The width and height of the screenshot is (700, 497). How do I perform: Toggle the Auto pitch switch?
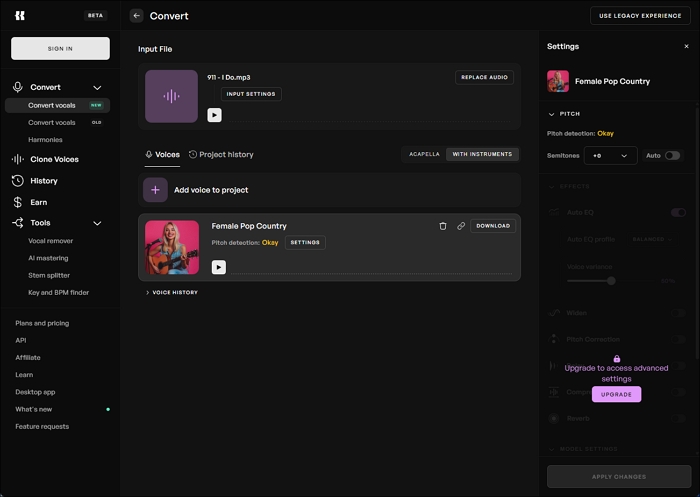click(x=672, y=155)
